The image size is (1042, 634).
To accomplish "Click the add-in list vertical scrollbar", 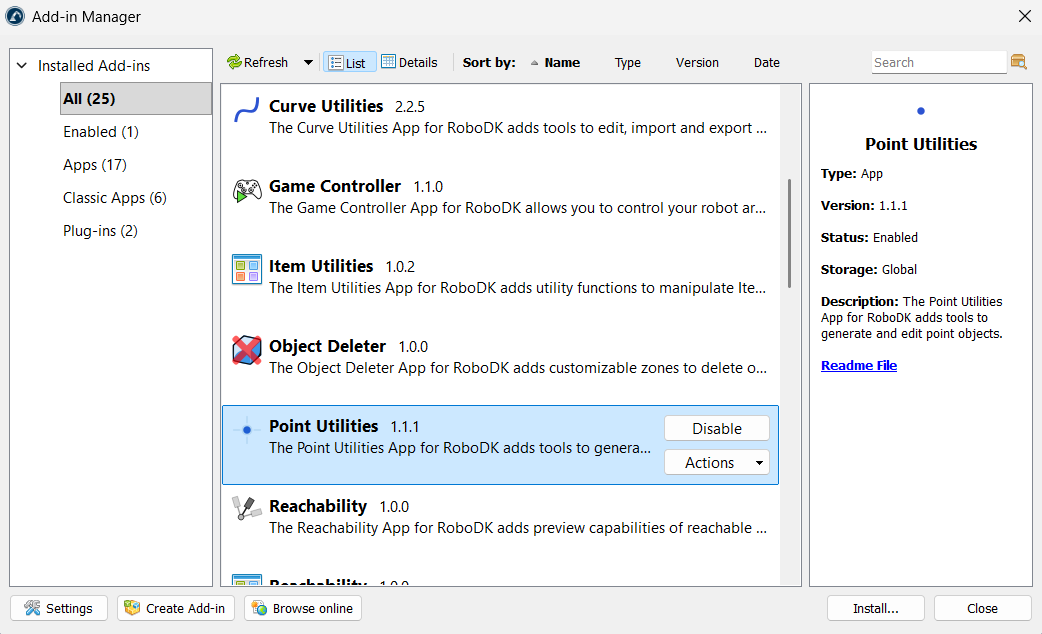I will click(789, 233).
